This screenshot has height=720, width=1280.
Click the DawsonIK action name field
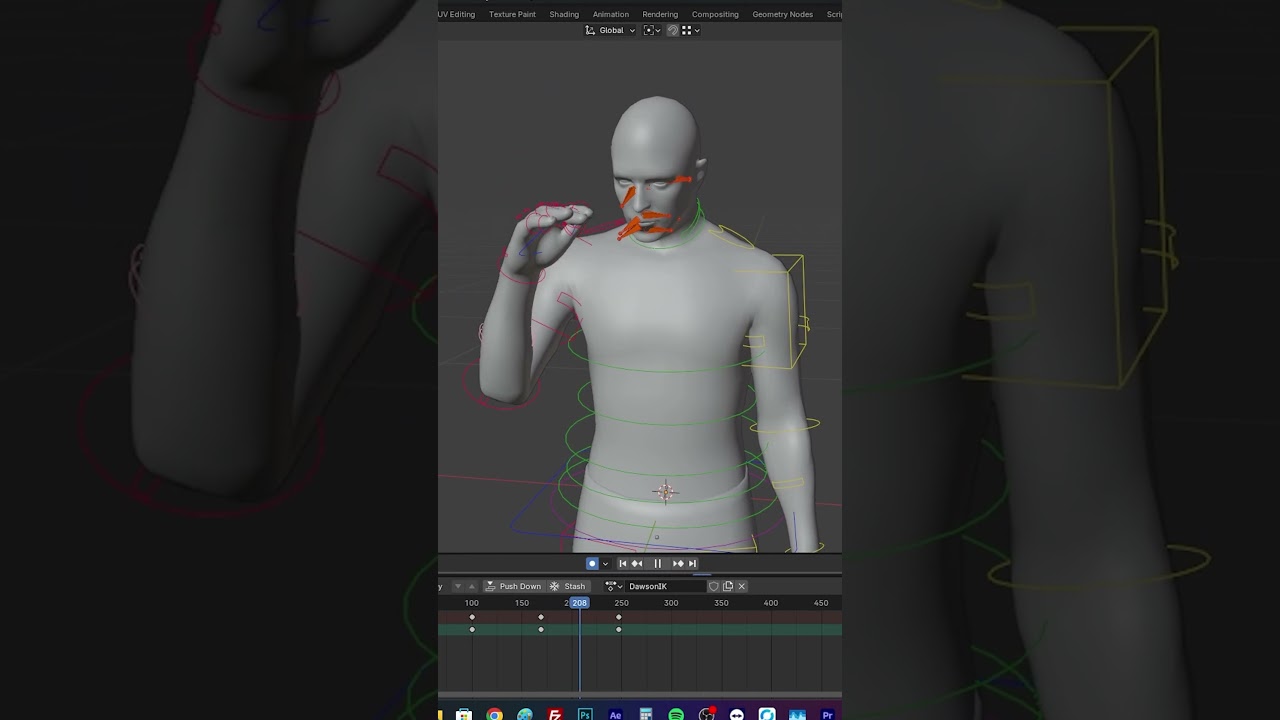click(666, 586)
